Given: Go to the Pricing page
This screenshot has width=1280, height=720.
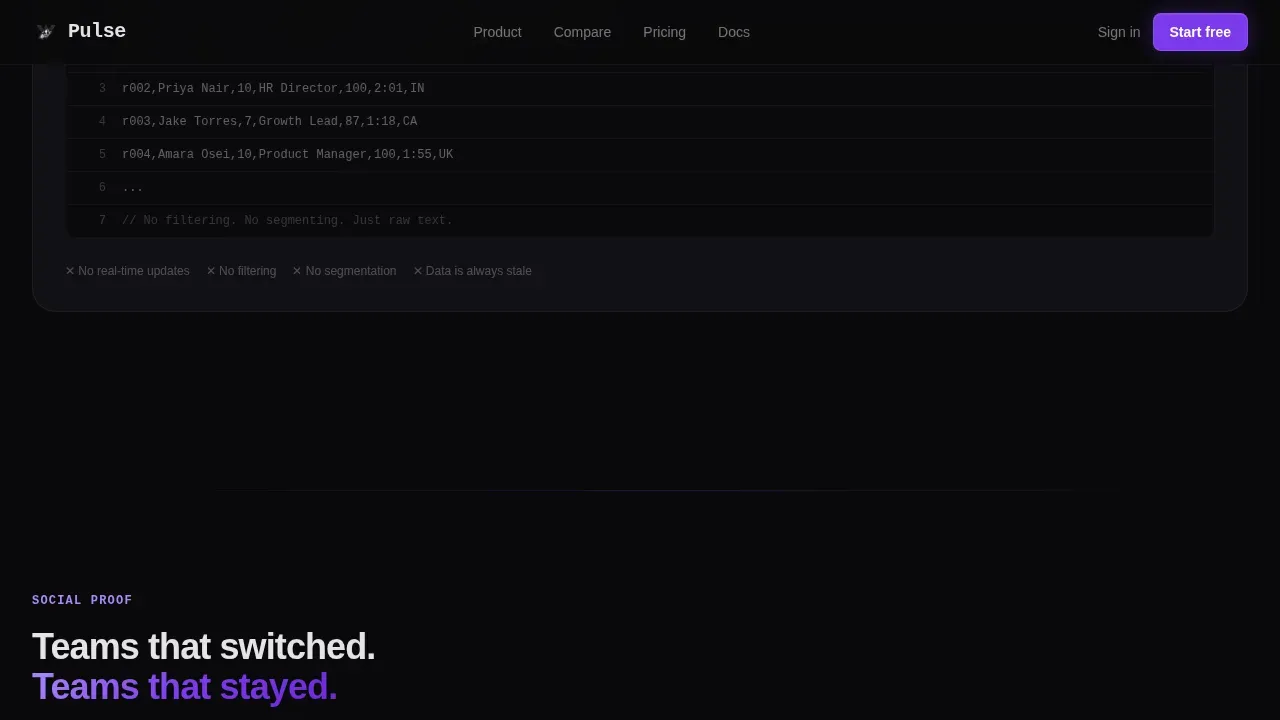Looking at the screenshot, I should pos(664,32).
